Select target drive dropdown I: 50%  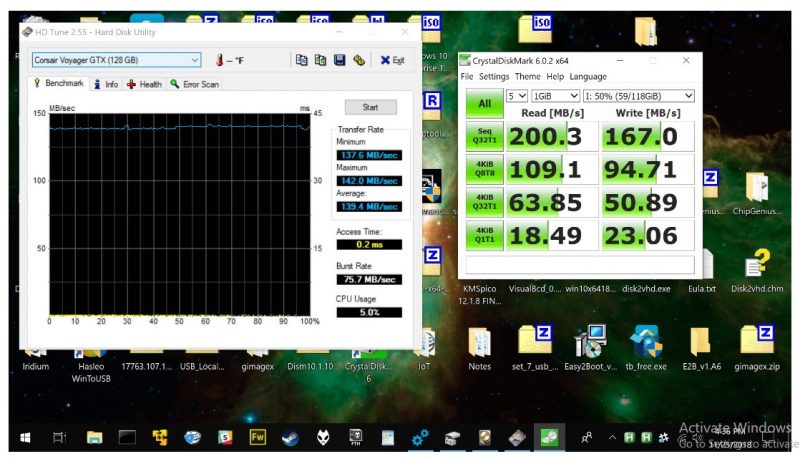[639, 96]
